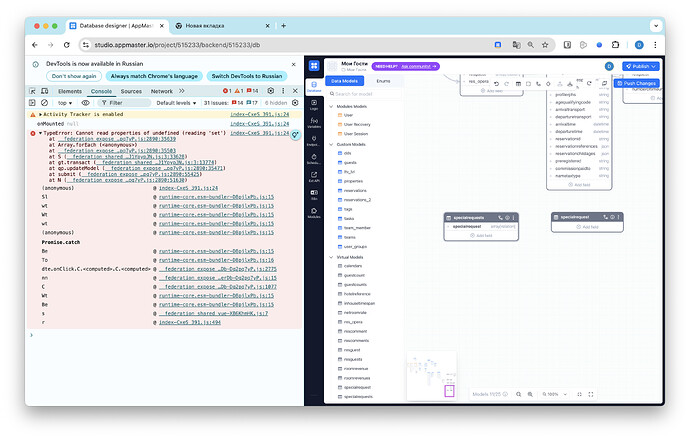Click the Don't show again button
The image size is (690, 438).
click(x=74, y=76)
